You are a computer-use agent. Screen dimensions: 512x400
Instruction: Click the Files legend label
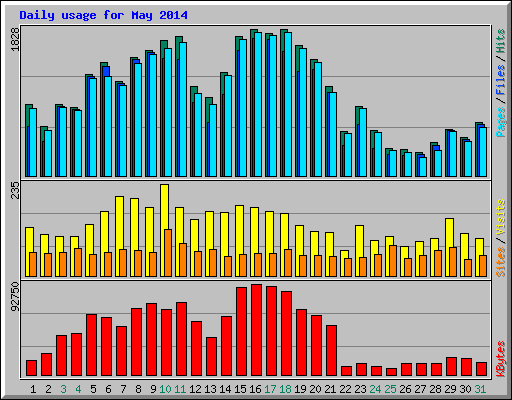(500, 80)
